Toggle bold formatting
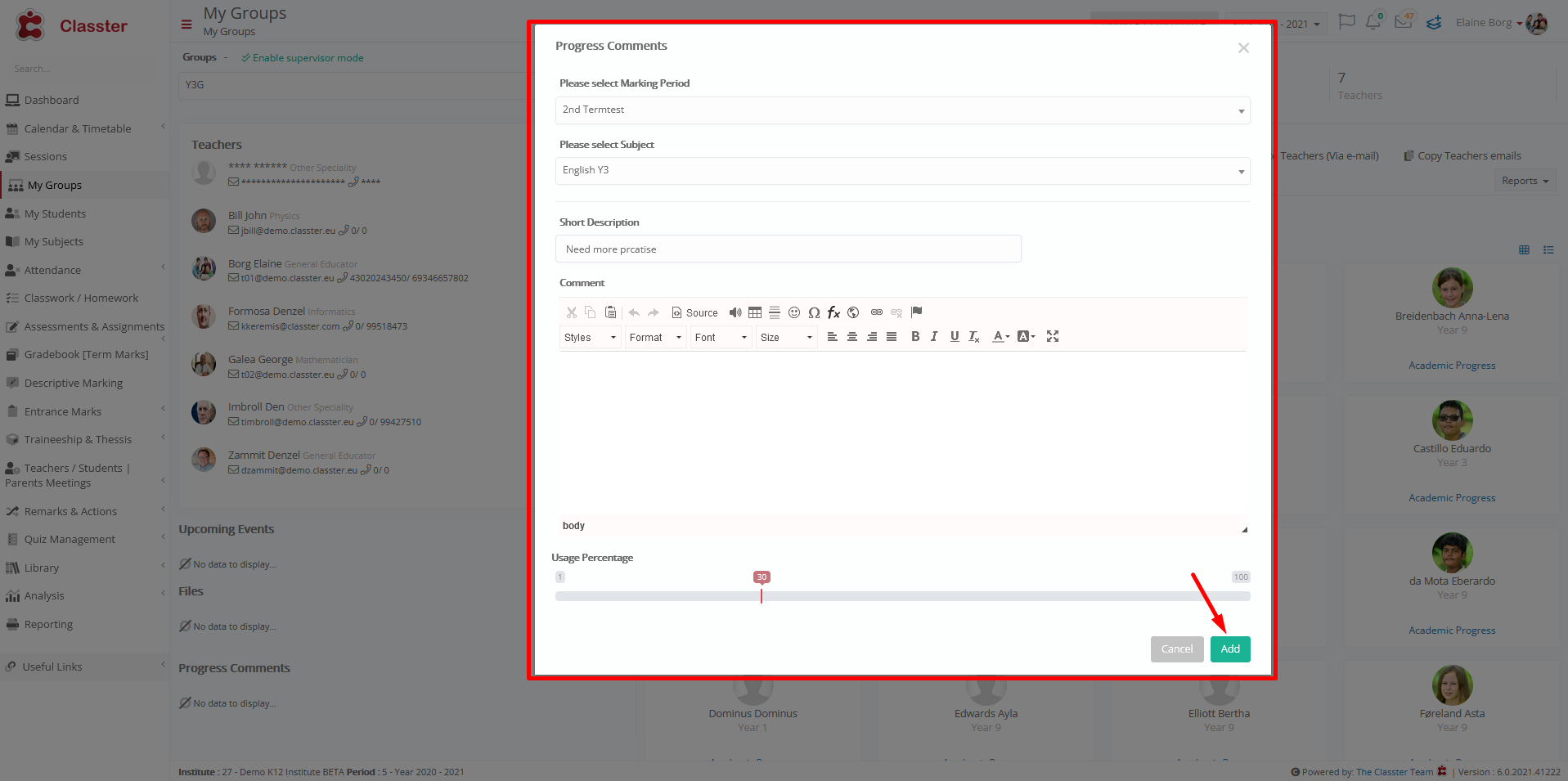 point(915,336)
